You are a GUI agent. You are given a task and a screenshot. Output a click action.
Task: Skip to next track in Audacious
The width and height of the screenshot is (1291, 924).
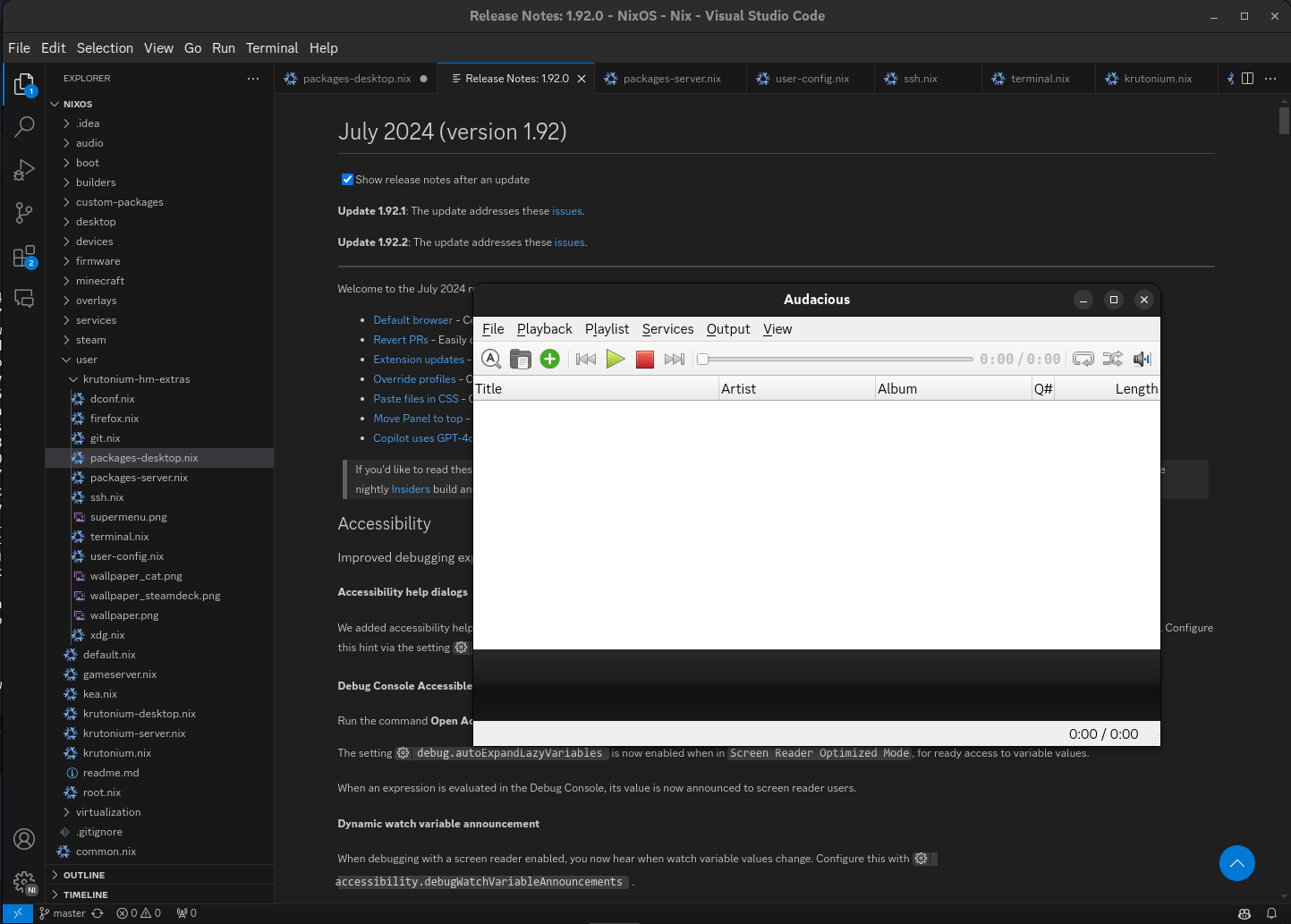pos(675,359)
